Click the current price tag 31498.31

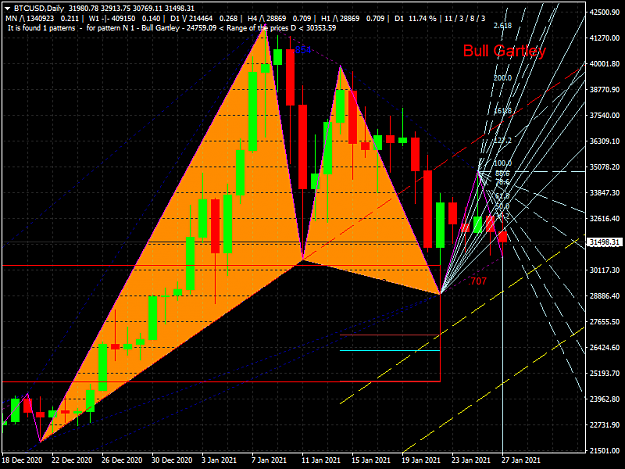605,243
